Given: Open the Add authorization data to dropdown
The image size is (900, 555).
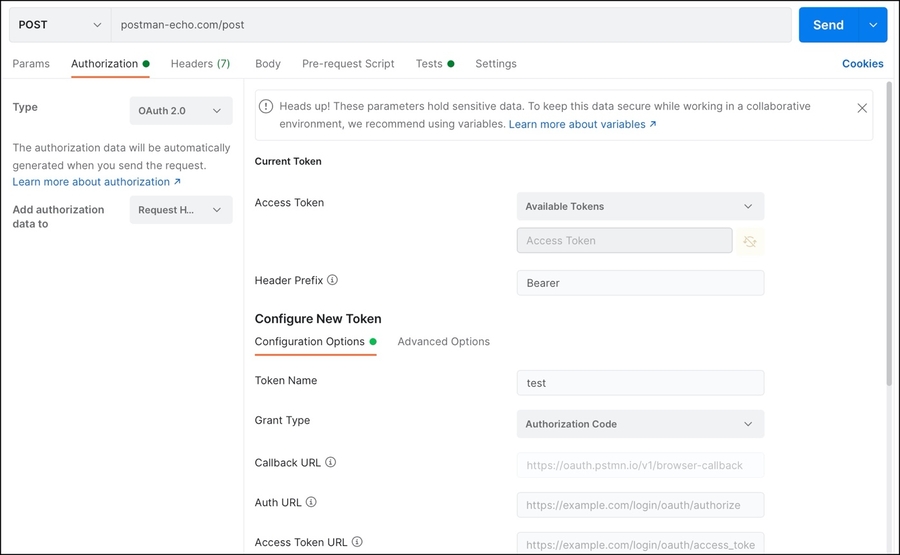Looking at the screenshot, I should (181, 210).
